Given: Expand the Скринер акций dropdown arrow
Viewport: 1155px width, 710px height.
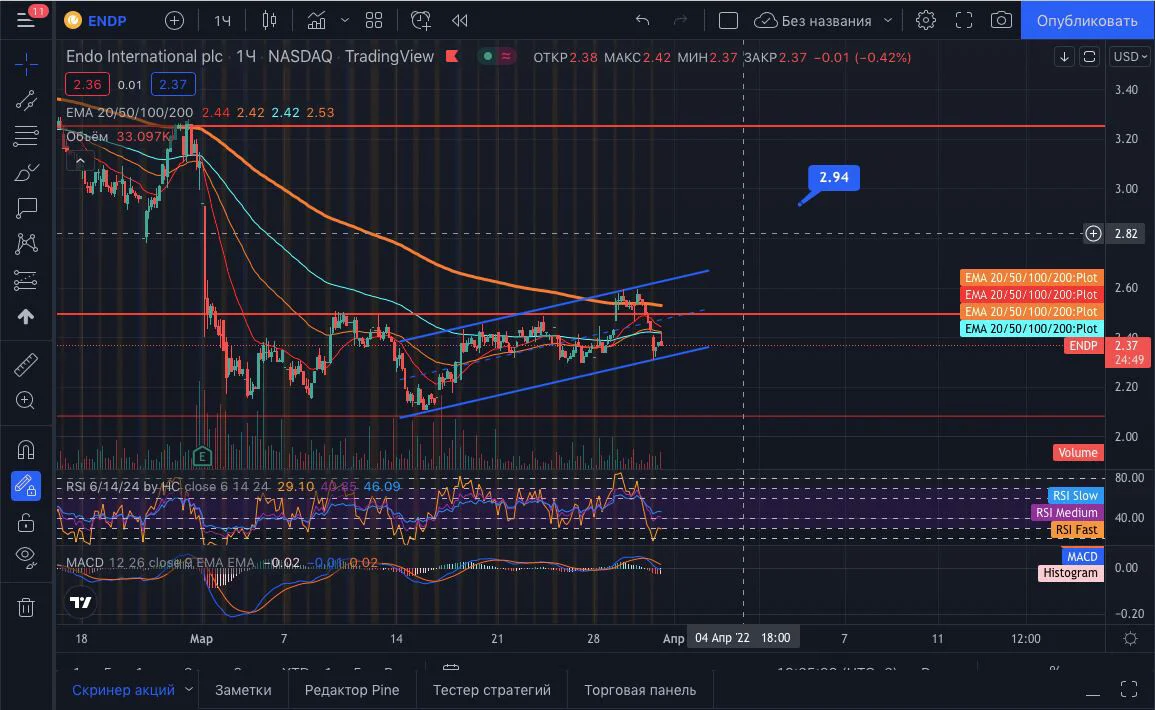Looking at the screenshot, I should (189, 689).
